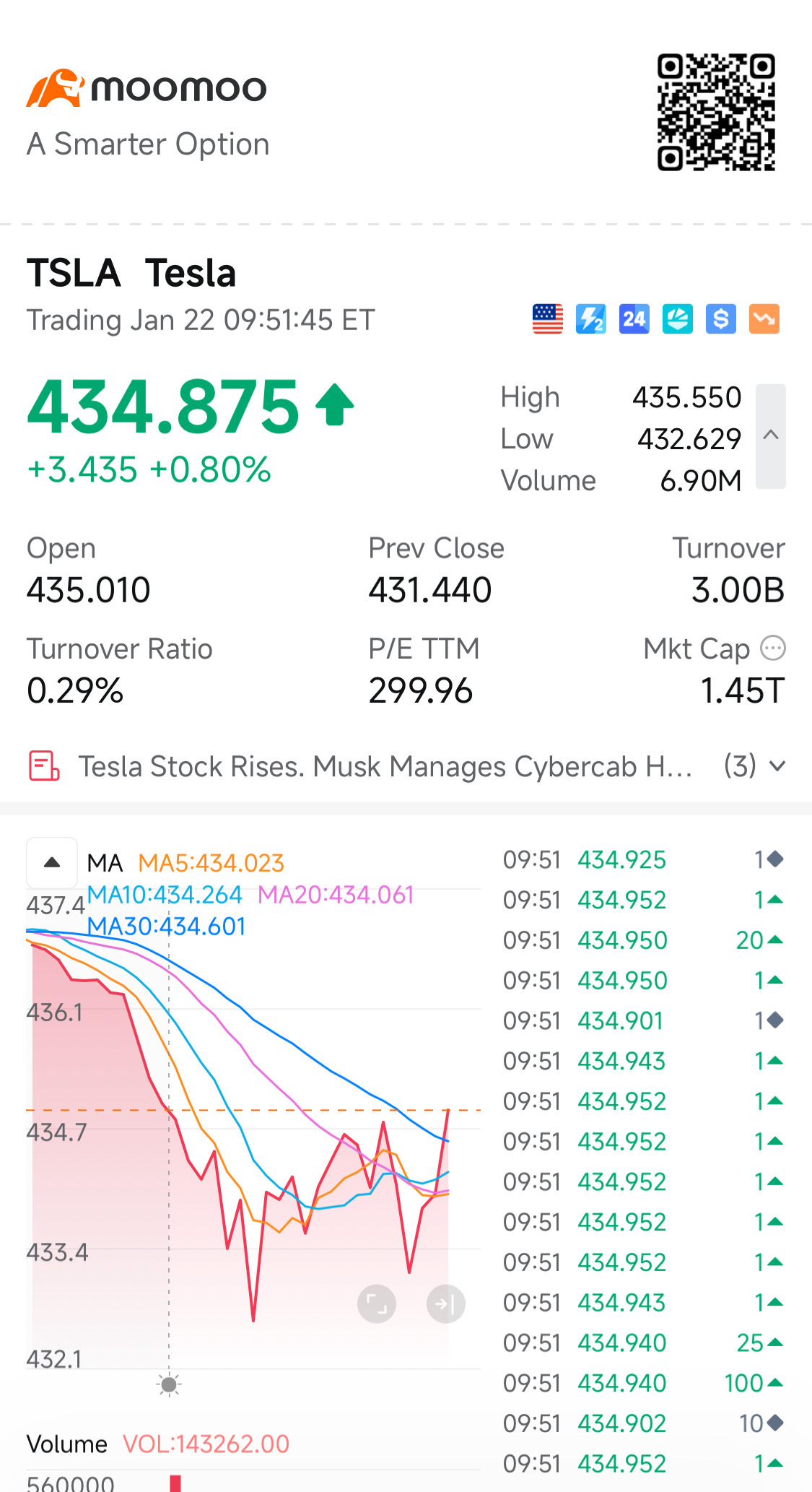Select the trade row priced 434.901

pyautogui.click(x=644, y=1020)
